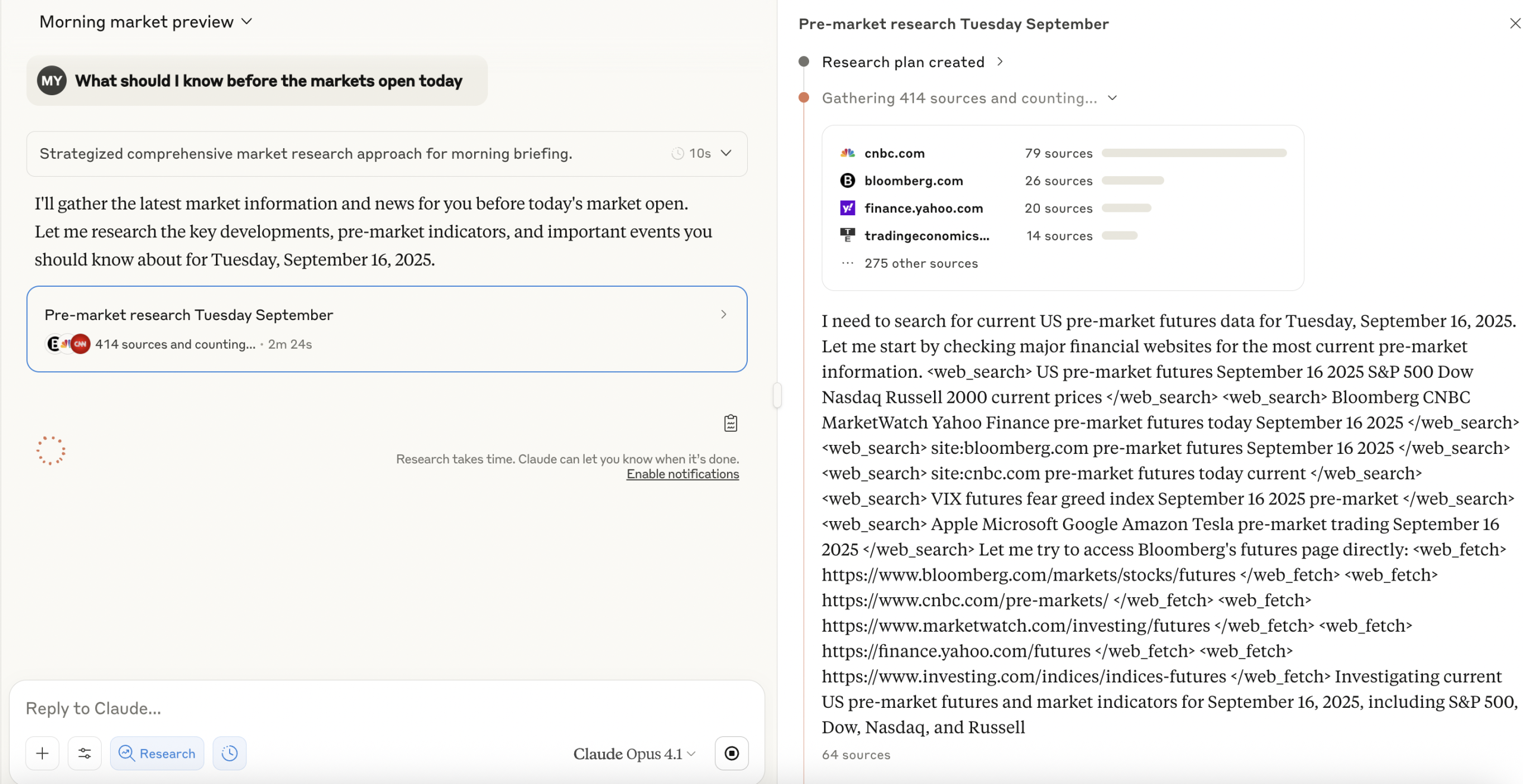The width and height of the screenshot is (1523, 784).
Task: Click the Enable notifications link
Action: (682, 474)
